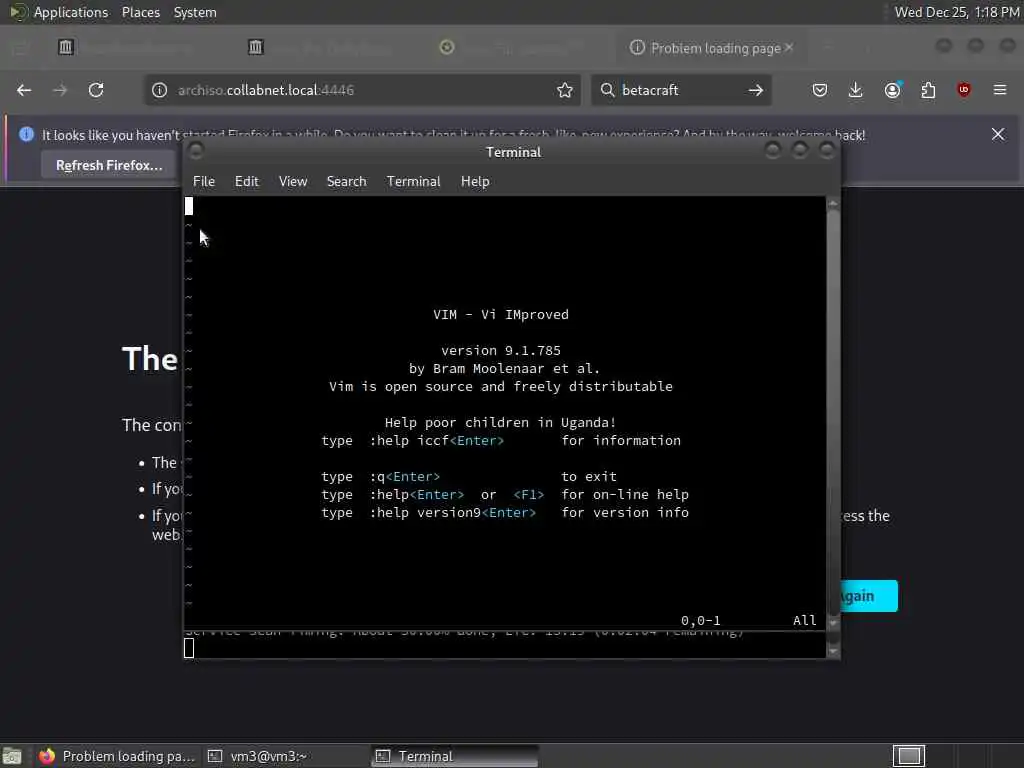Open the Terminal Search menu
This screenshot has height=768, width=1024.
click(346, 182)
